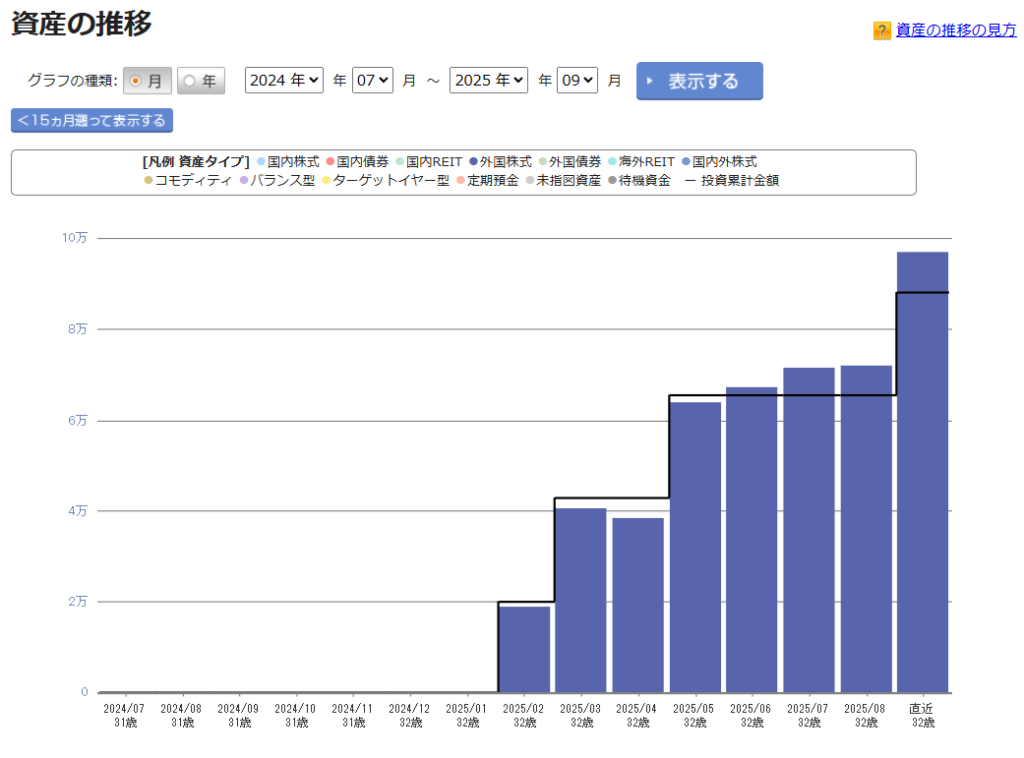Click the yellow question mark help icon
Image resolution: width=1024 pixels, height=758 pixels.
click(x=882, y=31)
